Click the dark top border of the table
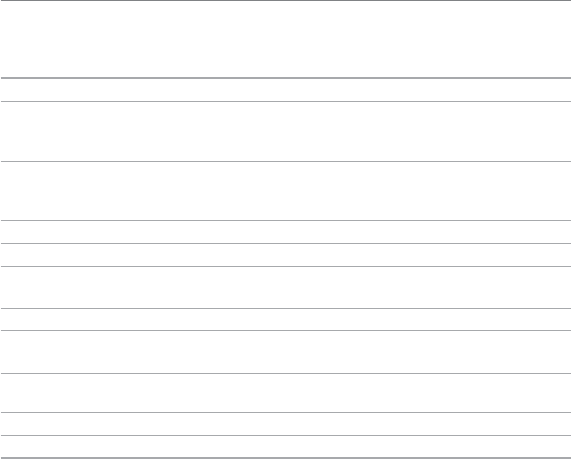The image size is (571, 459). click(286, 0)
